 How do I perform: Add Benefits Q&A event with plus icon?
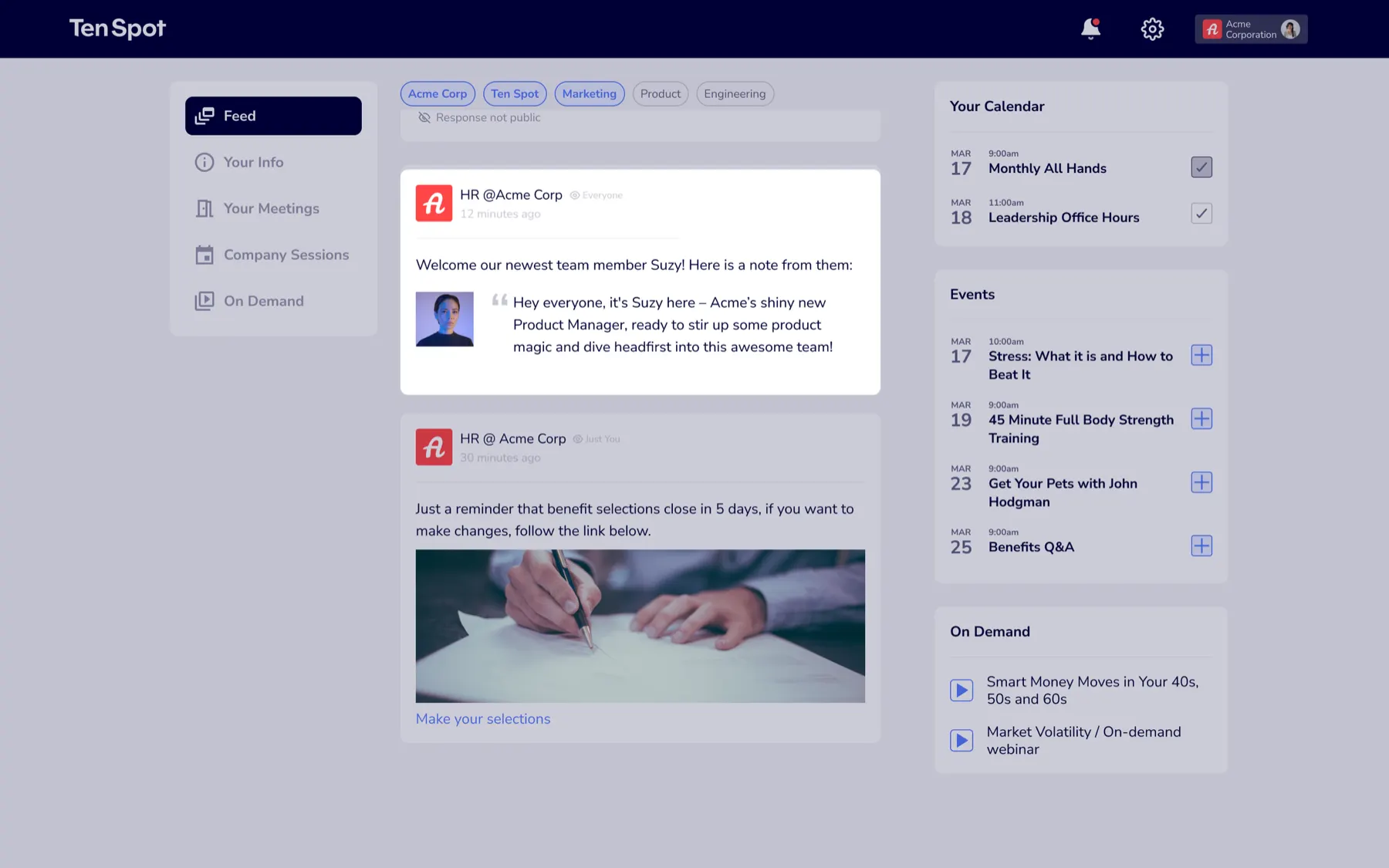click(1201, 545)
